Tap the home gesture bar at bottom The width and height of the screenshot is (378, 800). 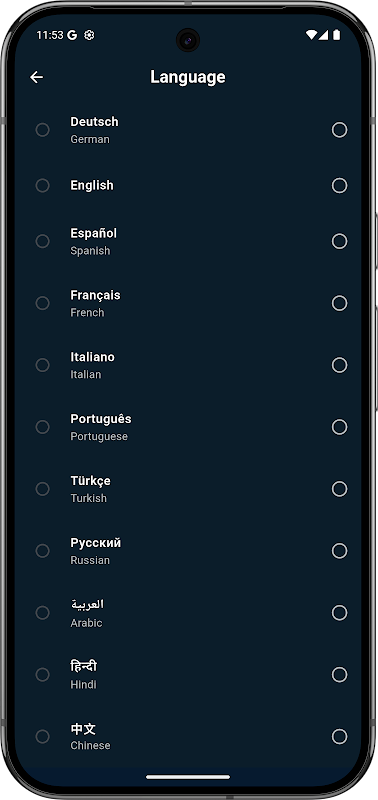point(188,777)
